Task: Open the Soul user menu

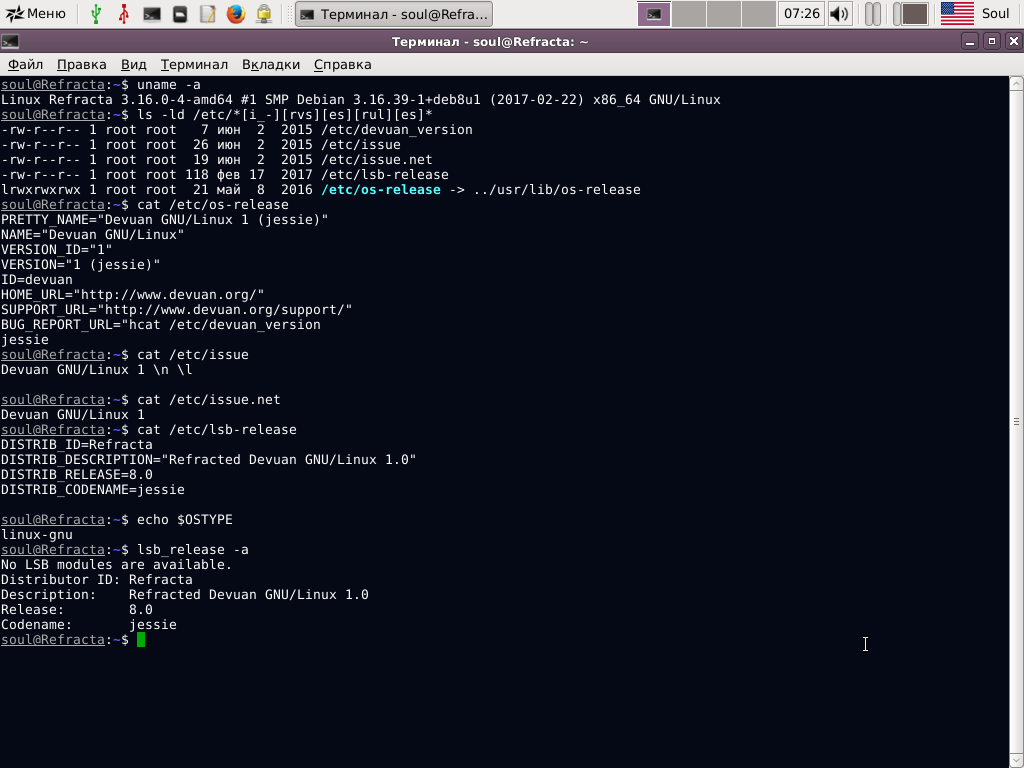Action: click(x=995, y=14)
